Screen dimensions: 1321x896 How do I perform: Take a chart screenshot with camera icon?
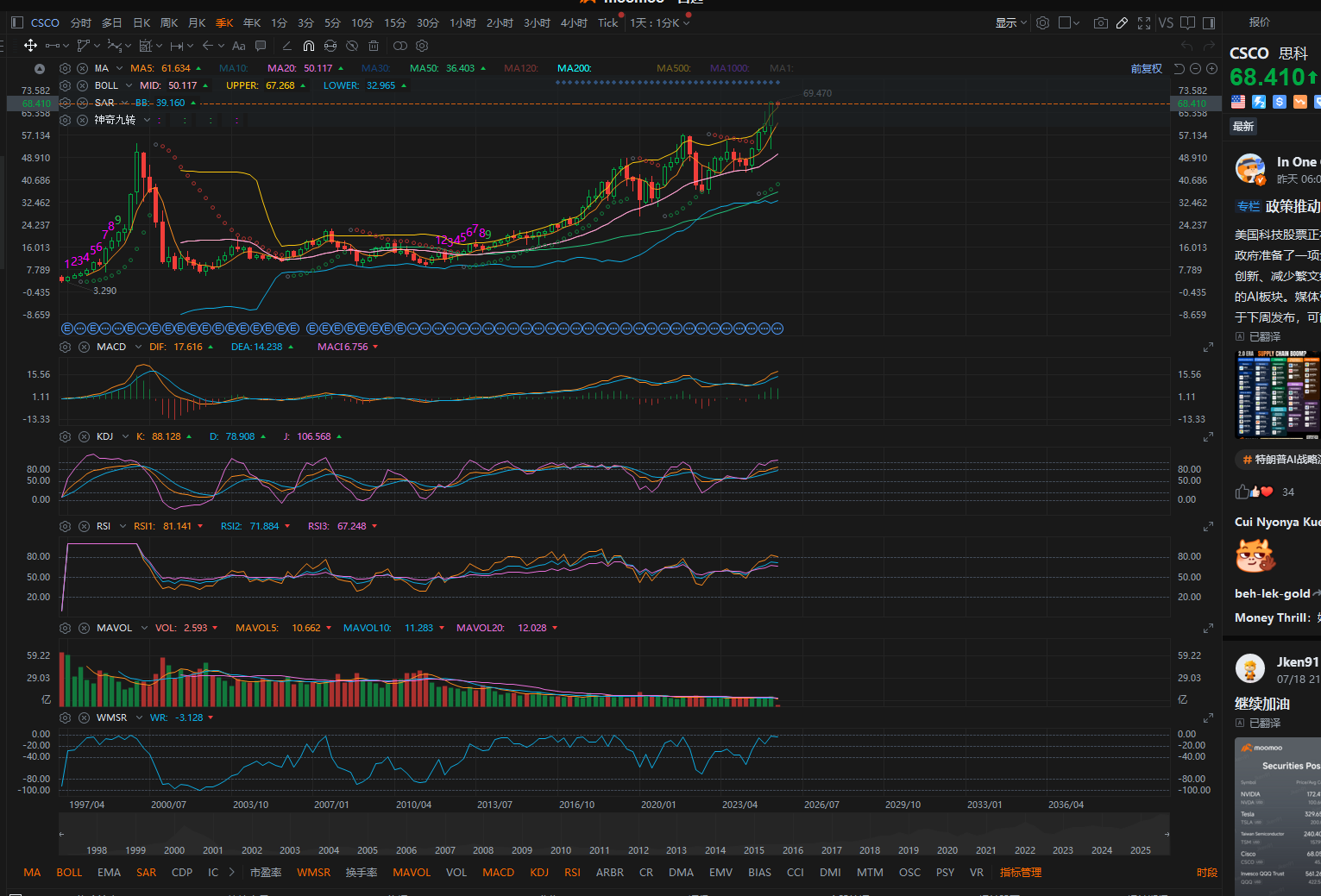(1101, 23)
